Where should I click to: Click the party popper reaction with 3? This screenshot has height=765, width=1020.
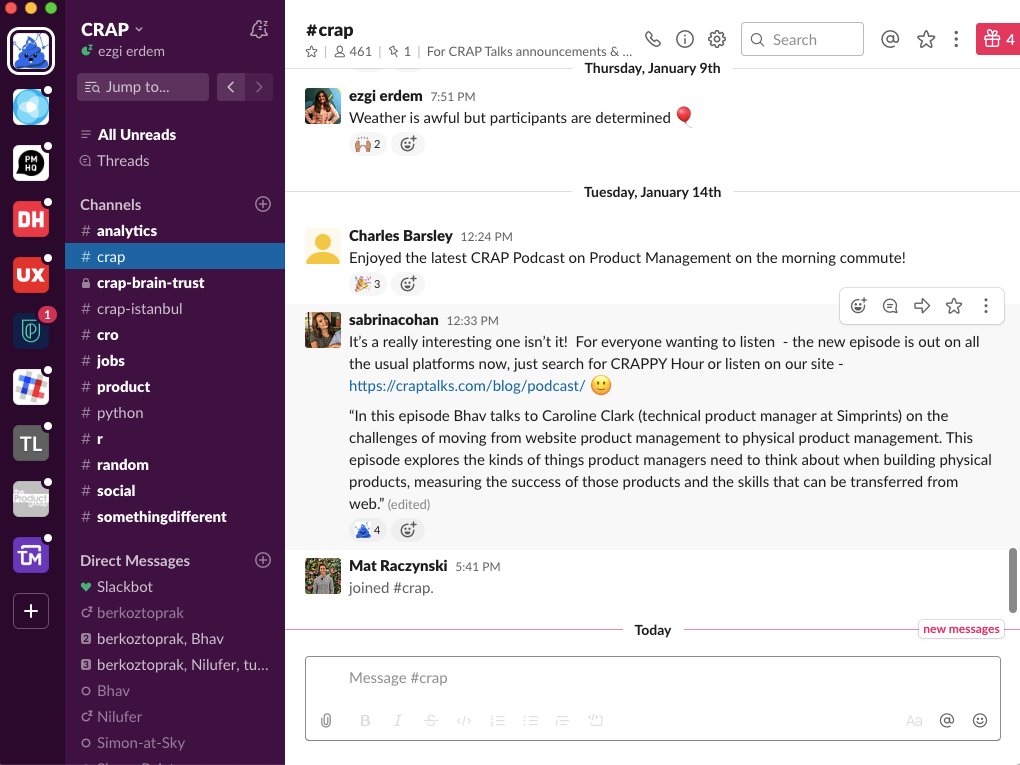[368, 284]
